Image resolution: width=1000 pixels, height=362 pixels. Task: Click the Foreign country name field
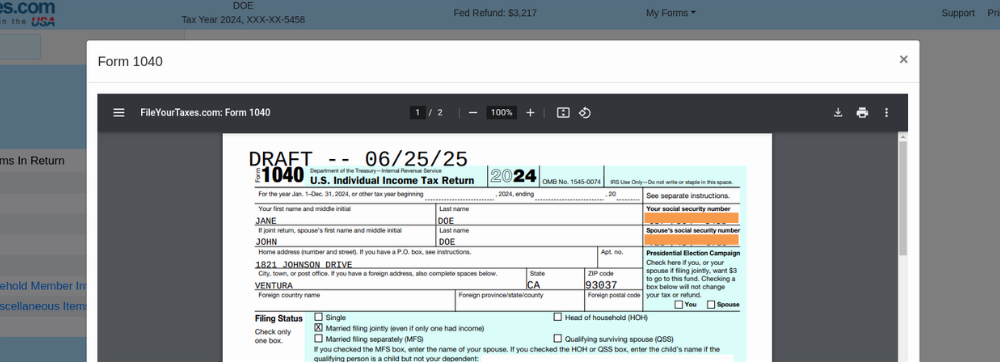[x=354, y=301]
